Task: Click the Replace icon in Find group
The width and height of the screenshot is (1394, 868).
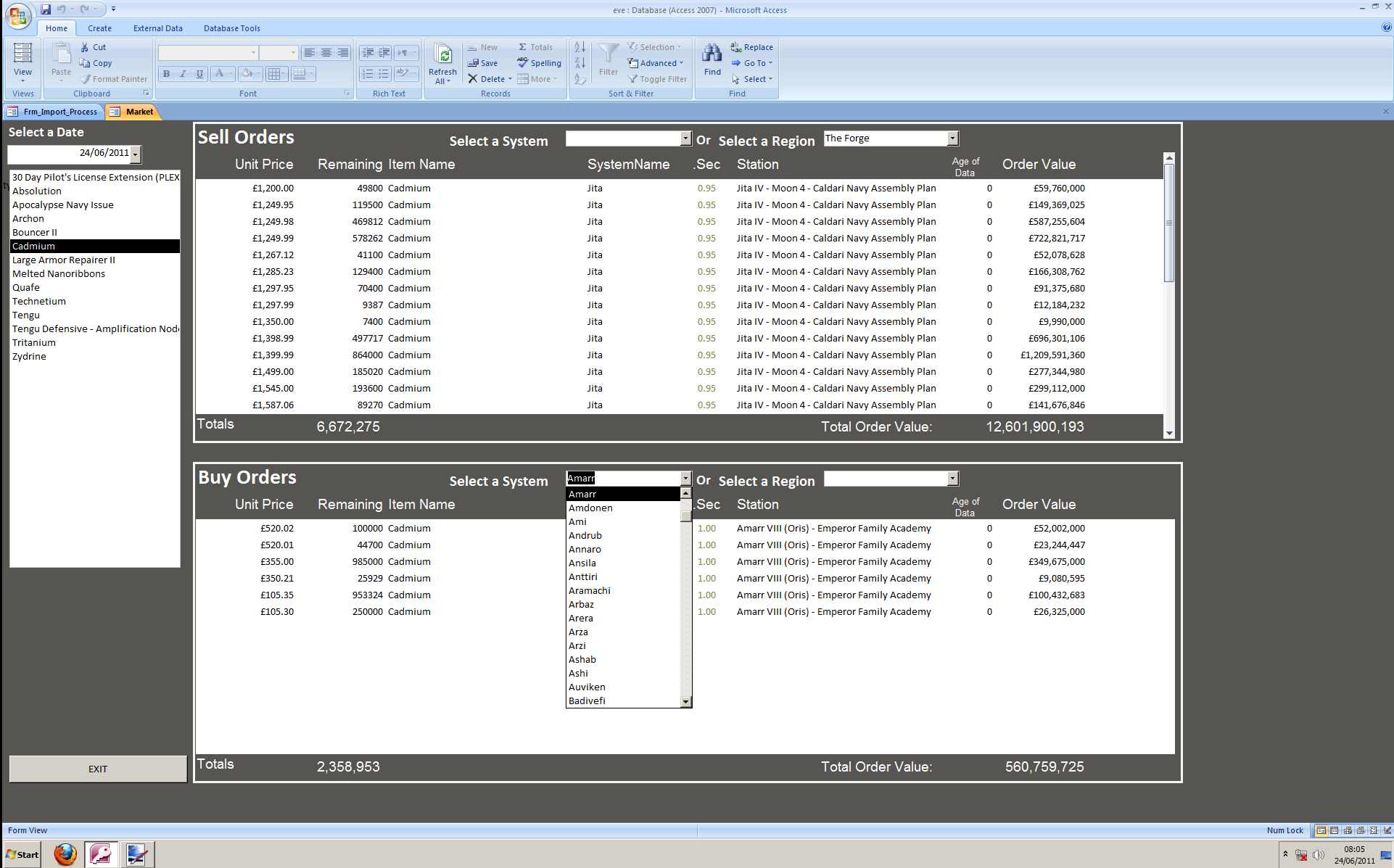Action: (736, 47)
